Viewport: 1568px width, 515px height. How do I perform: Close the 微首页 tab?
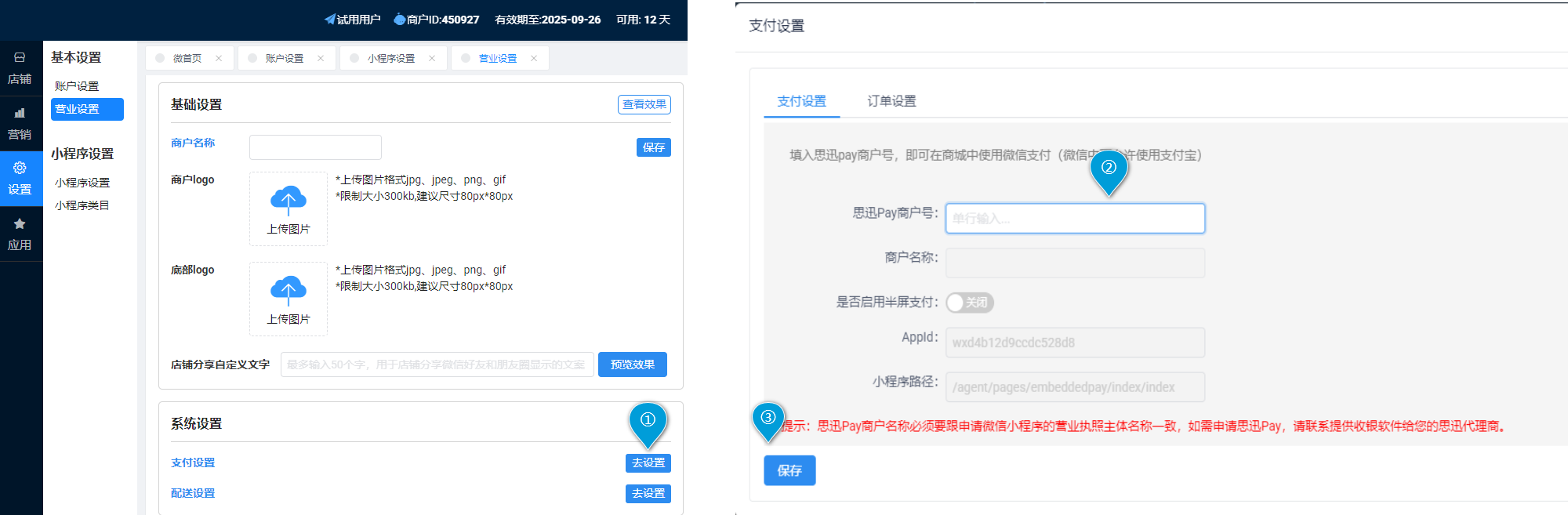tap(219, 59)
